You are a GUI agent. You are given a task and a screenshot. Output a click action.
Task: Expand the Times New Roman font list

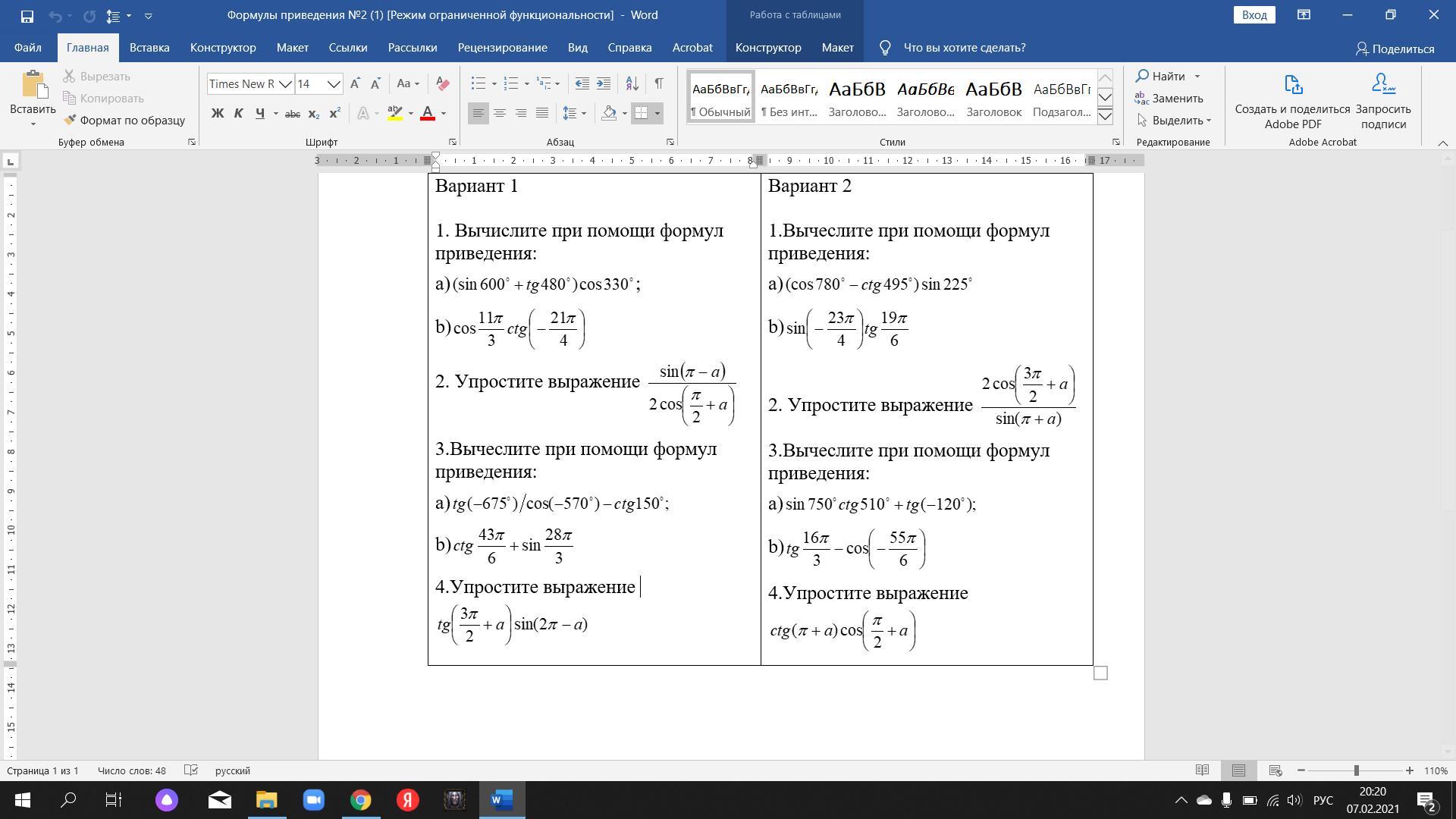coord(285,84)
